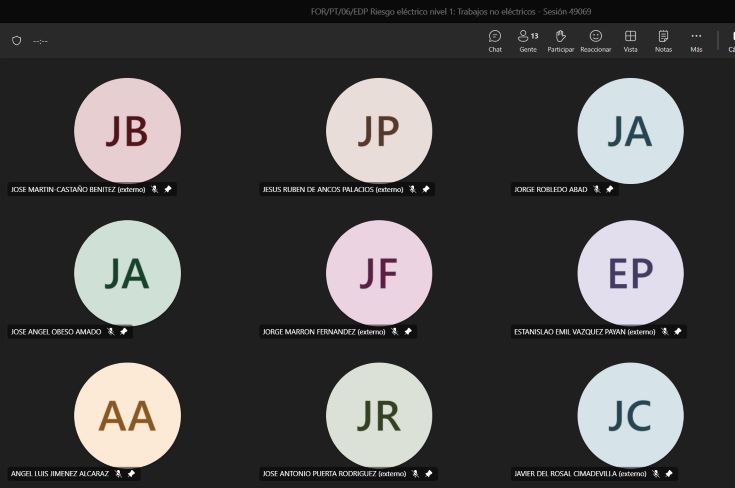Click the meeting title Riesgo eléctrico nivel 1

point(451,12)
